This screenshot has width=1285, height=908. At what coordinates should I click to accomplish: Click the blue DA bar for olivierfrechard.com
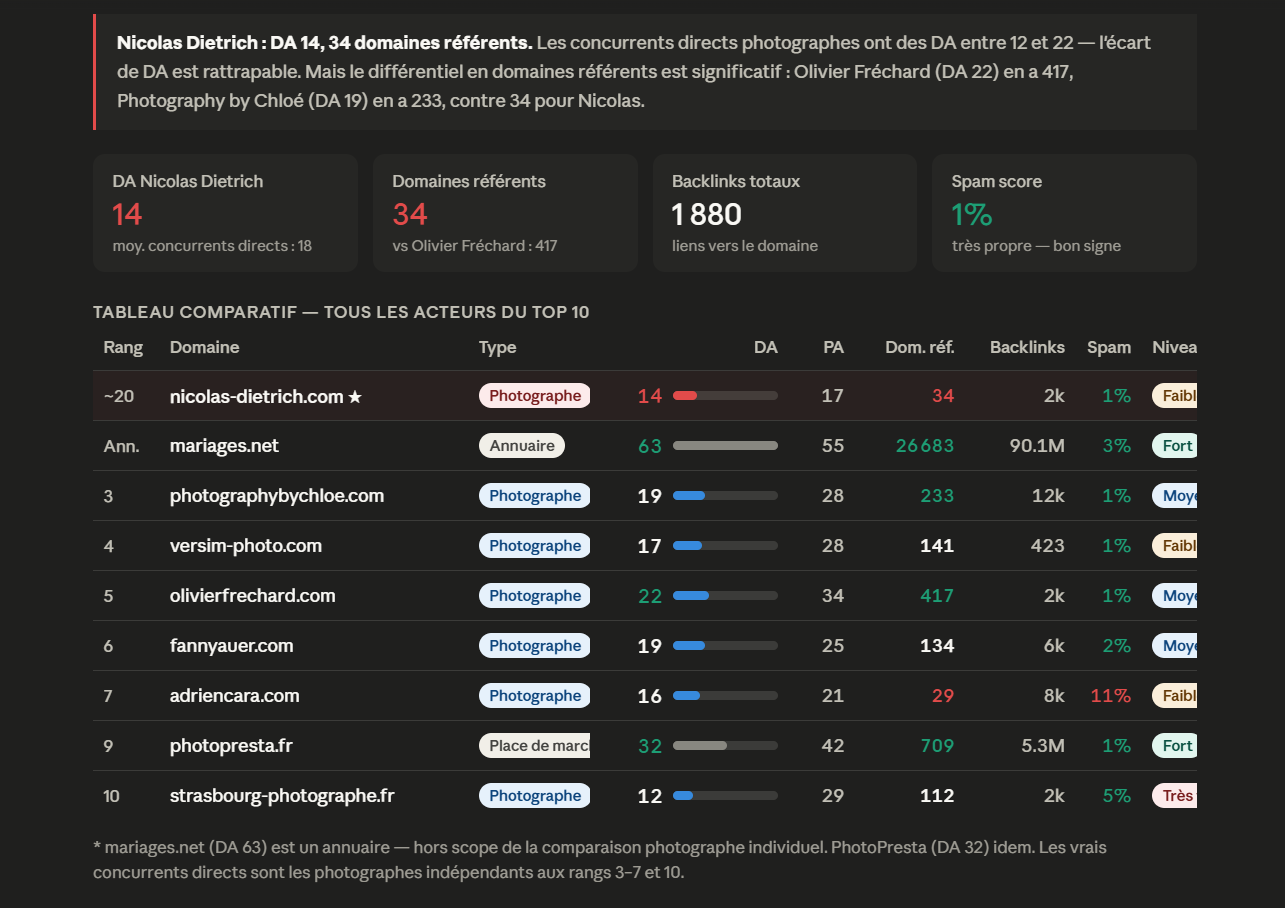tap(691, 596)
